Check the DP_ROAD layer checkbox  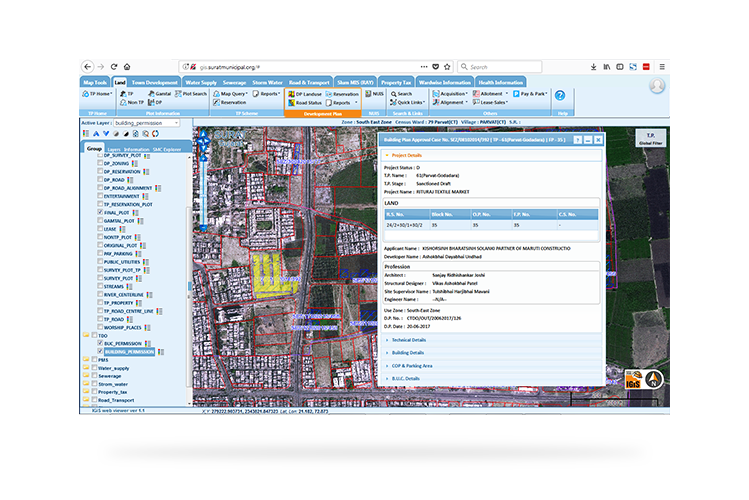click(x=100, y=180)
